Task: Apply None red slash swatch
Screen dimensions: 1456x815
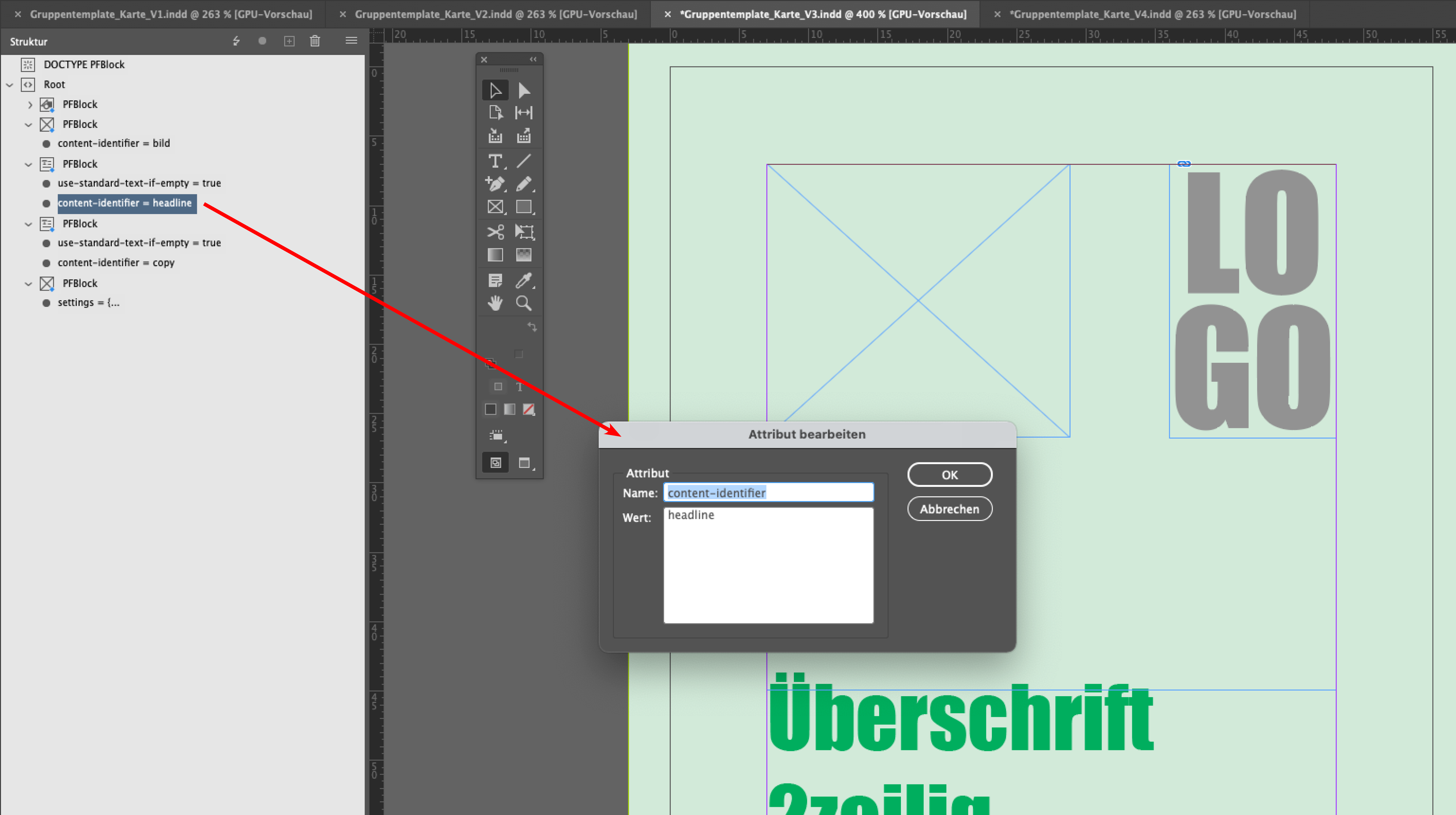Action: point(529,409)
